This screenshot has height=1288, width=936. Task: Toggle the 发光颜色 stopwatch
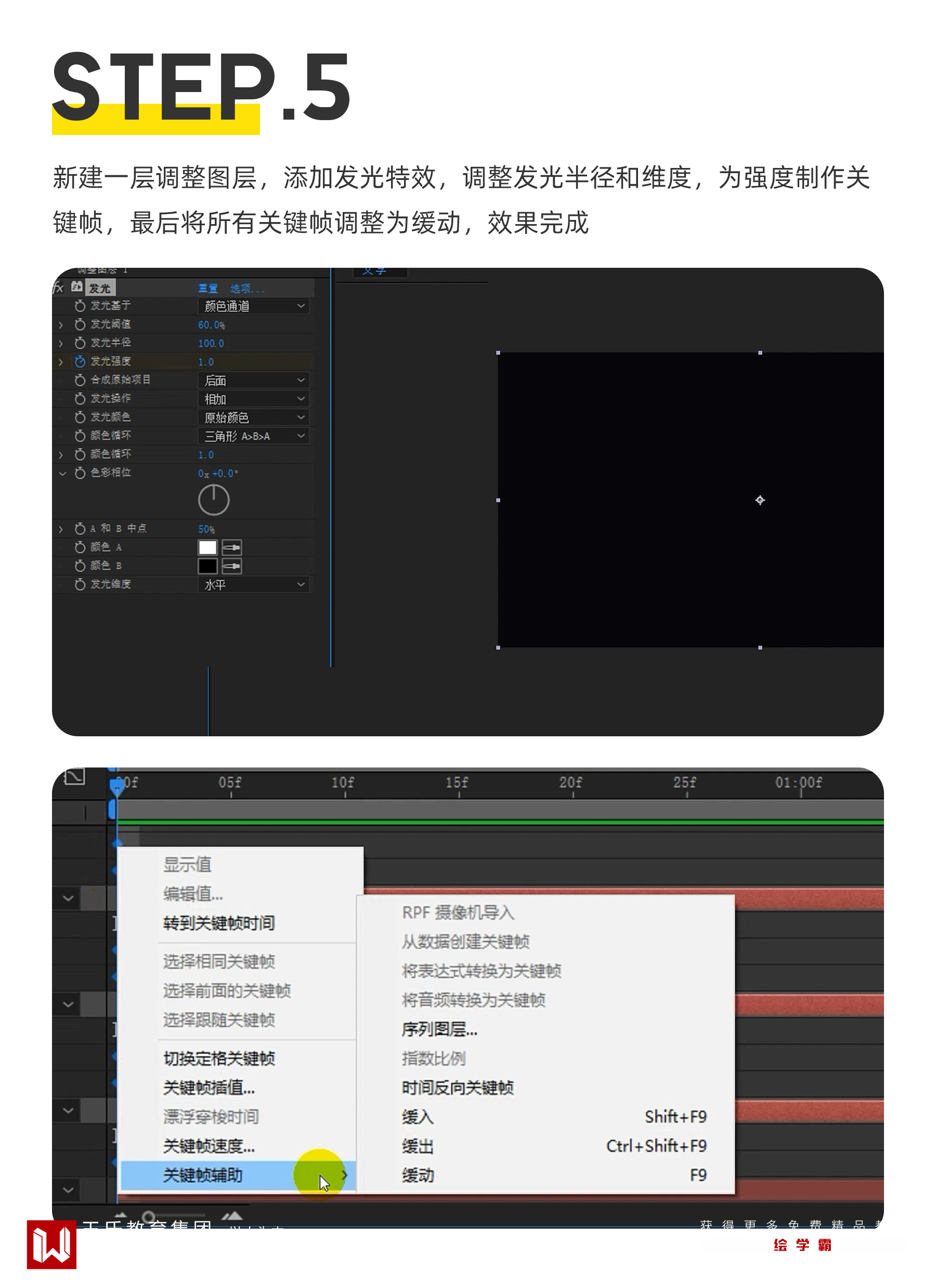80,418
